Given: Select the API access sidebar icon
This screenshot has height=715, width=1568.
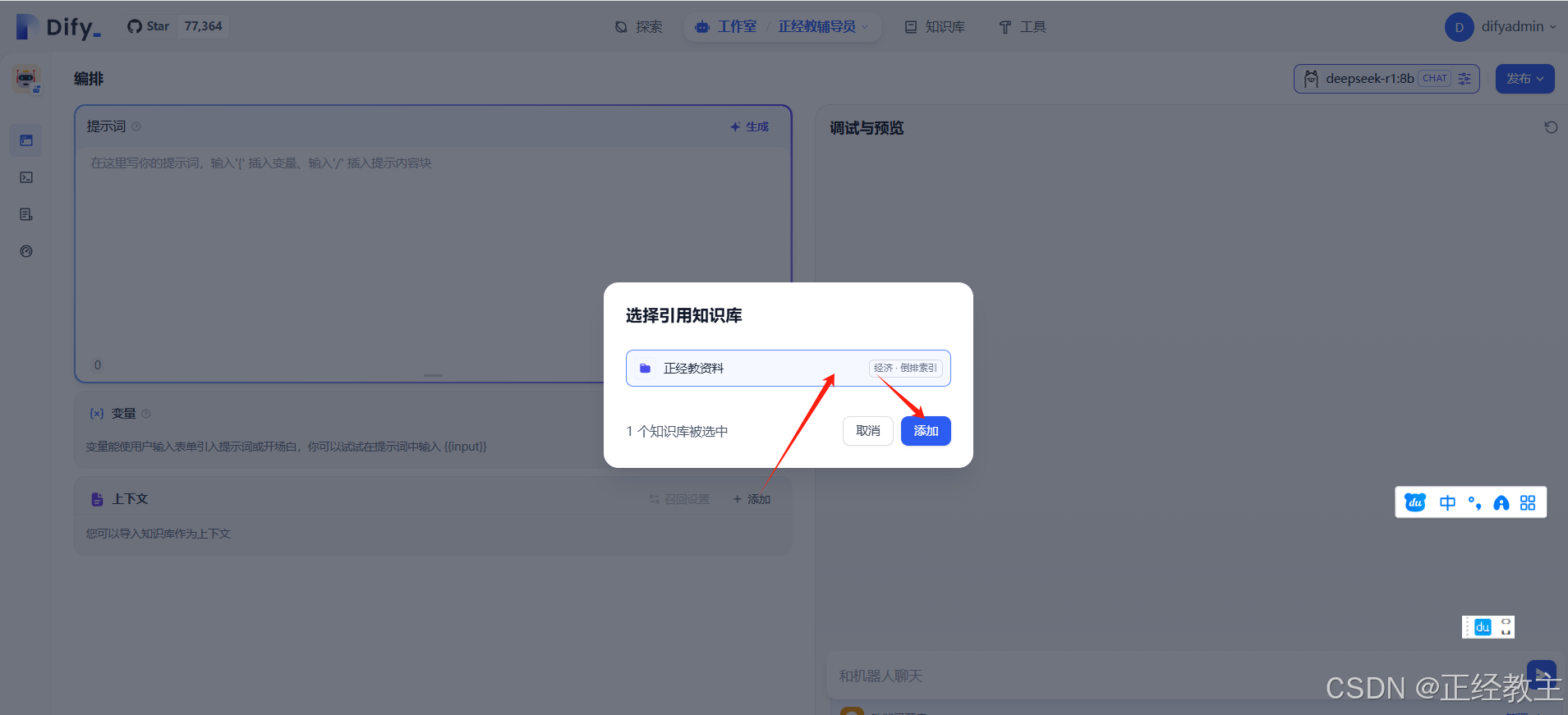Looking at the screenshot, I should point(26,177).
